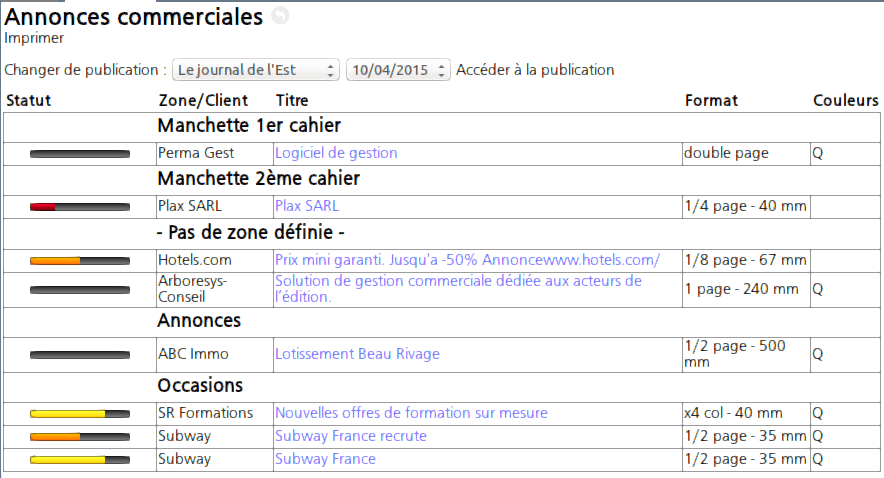Click the status bar for Perma Gest
Screen dimensions: 884x478
[x=79, y=154]
